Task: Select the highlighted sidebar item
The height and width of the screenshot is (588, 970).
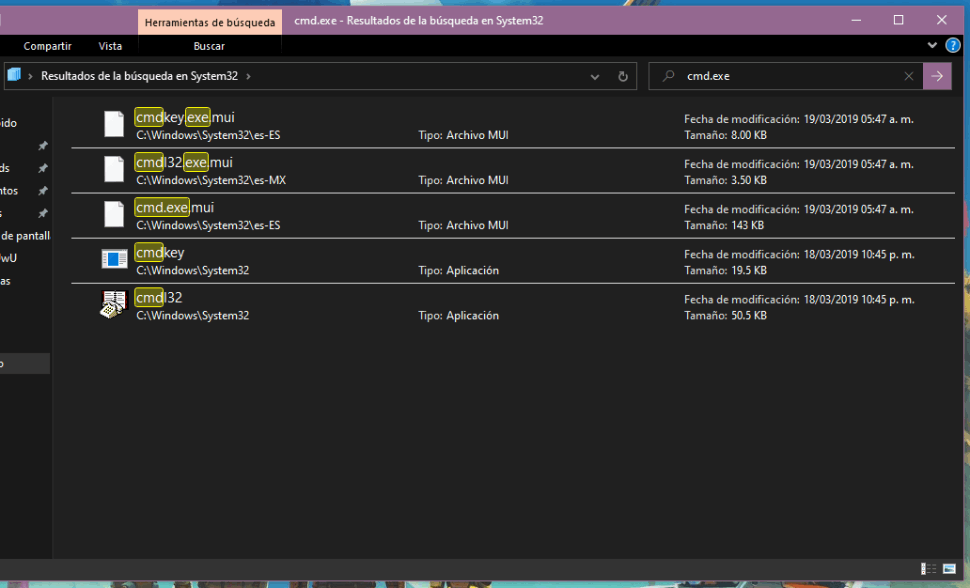Action: click(25, 363)
